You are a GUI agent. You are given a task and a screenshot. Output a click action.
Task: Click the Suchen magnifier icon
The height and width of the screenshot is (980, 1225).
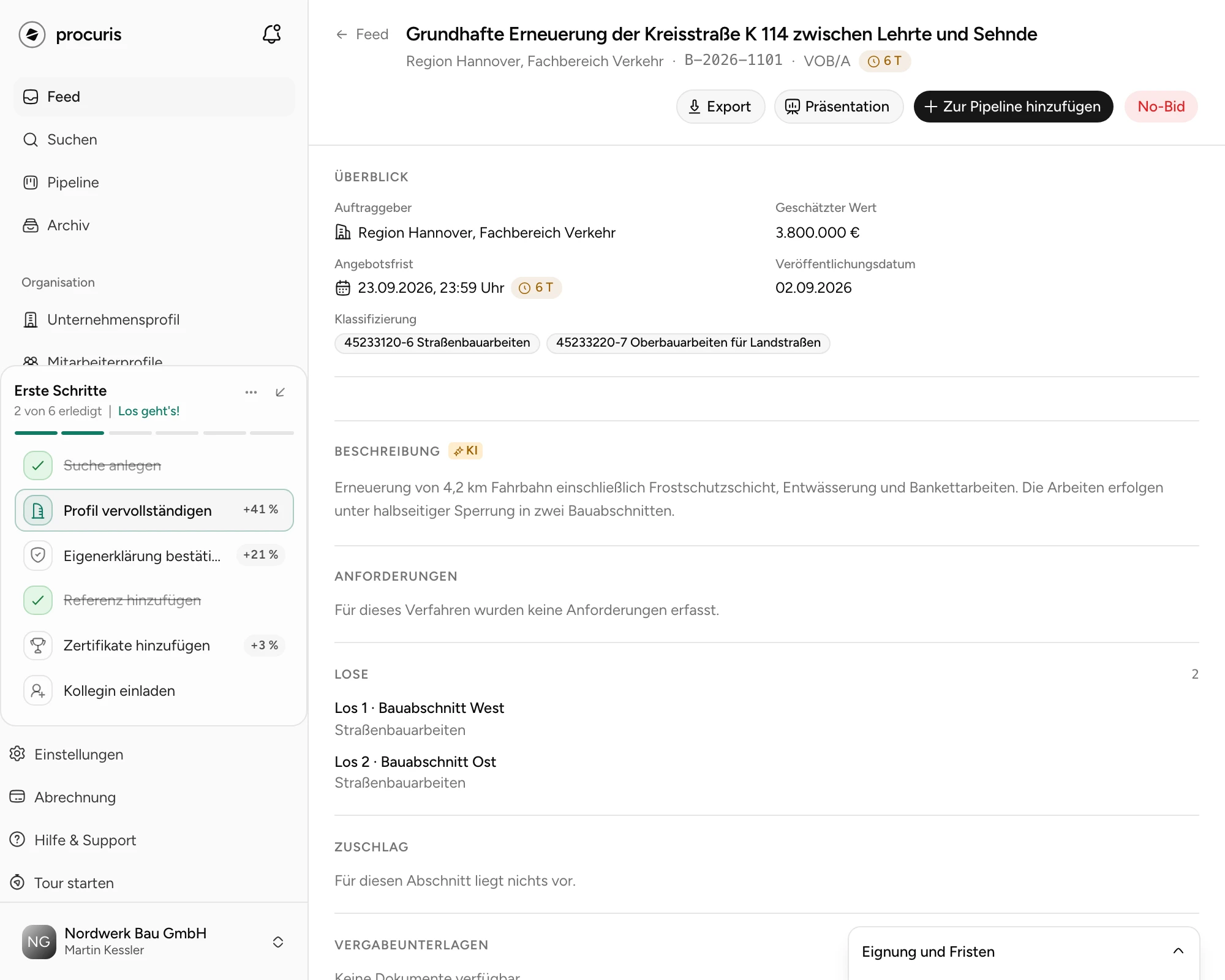tap(31, 140)
